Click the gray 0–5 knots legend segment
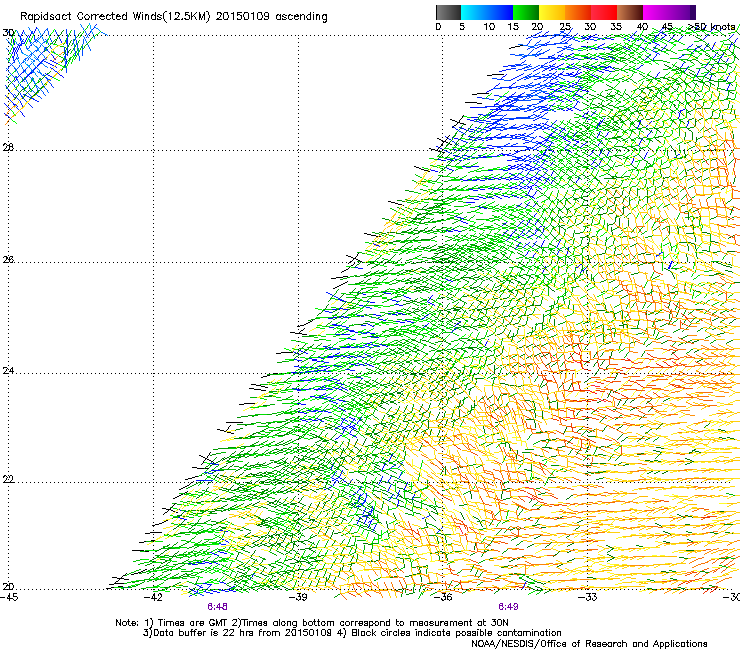740x650 pixels. 448,12
